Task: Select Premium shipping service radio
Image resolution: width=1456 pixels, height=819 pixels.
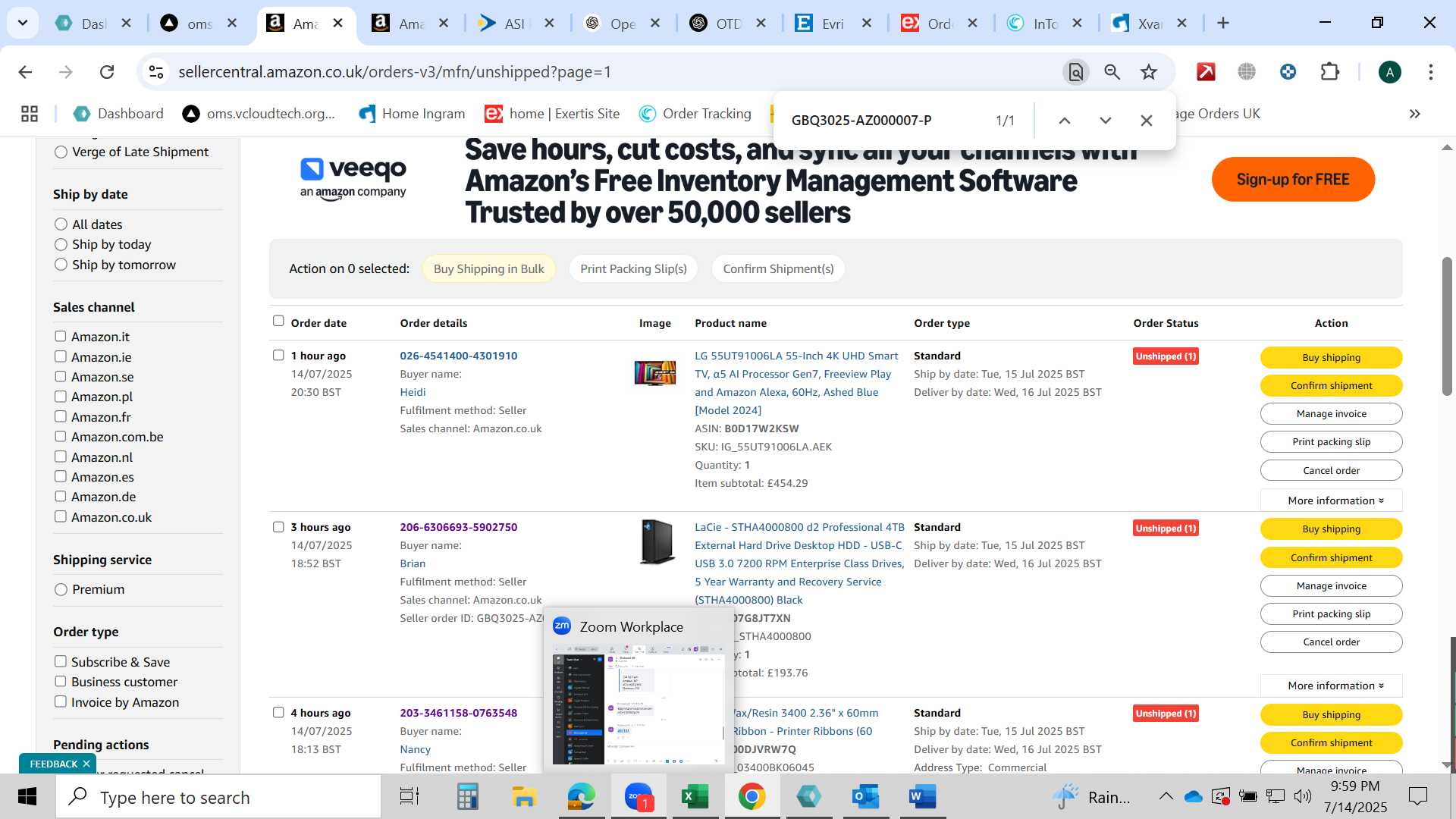Action: [x=61, y=589]
